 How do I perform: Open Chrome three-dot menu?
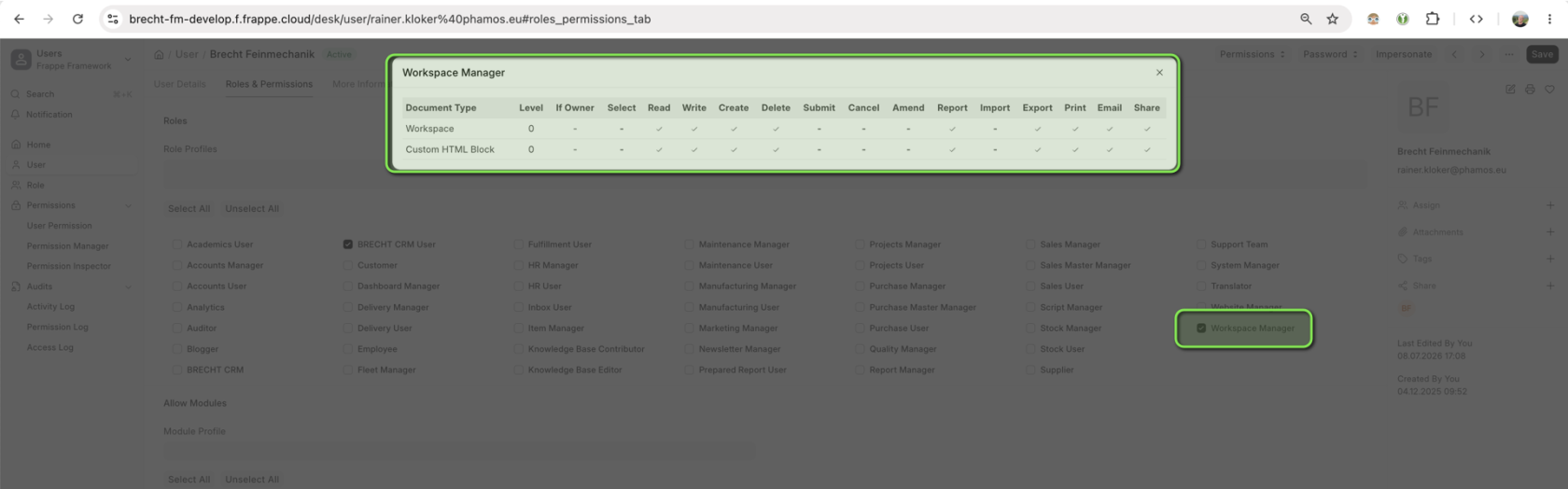tap(1549, 19)
